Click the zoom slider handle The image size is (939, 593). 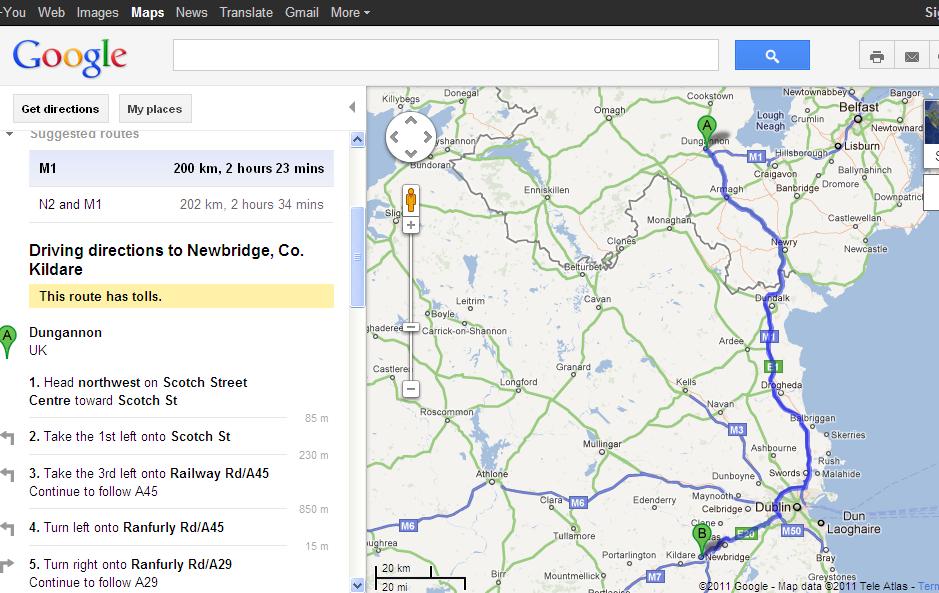coord(411,327)
